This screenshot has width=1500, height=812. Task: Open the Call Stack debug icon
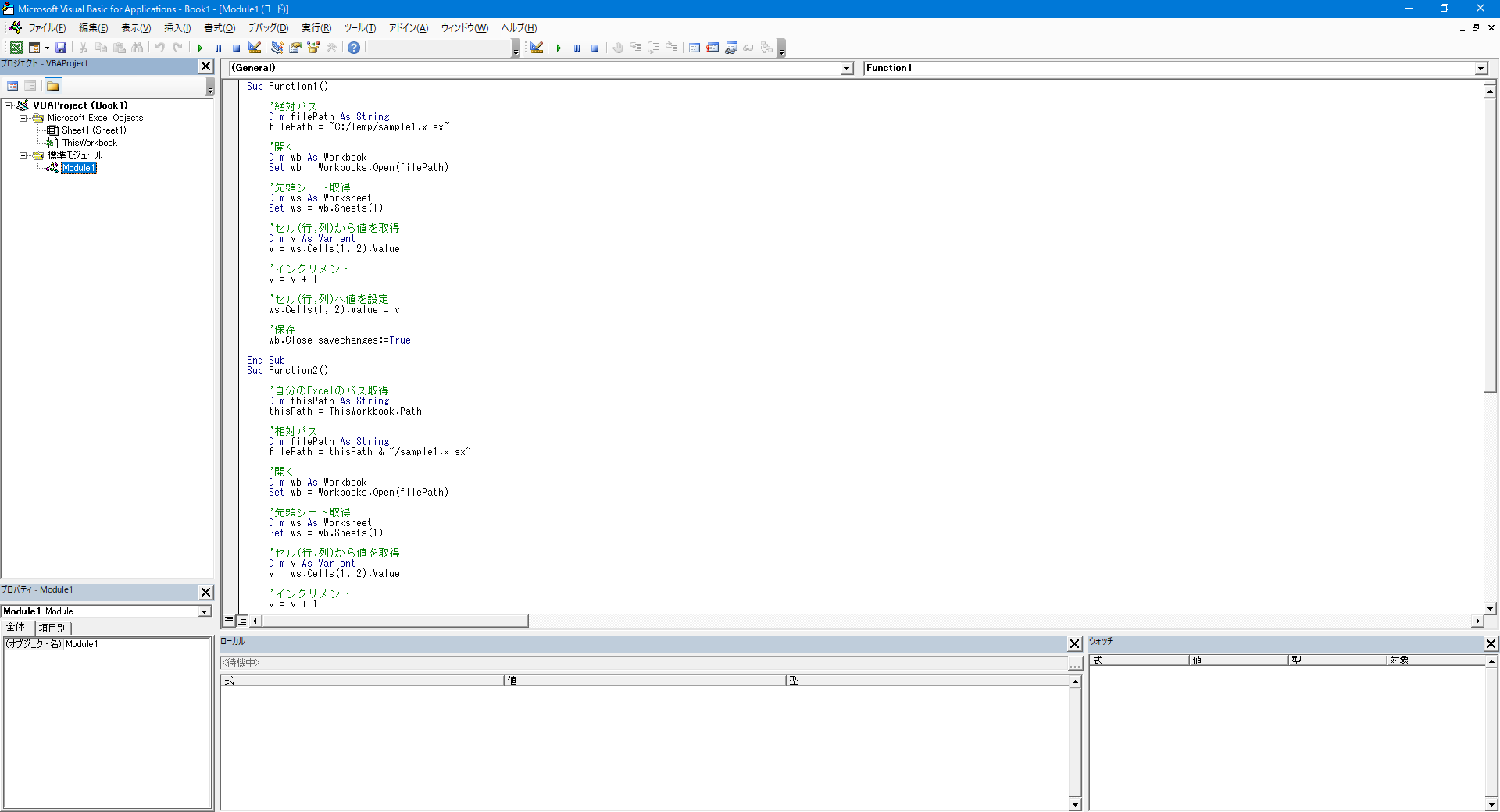pos(766,48)
